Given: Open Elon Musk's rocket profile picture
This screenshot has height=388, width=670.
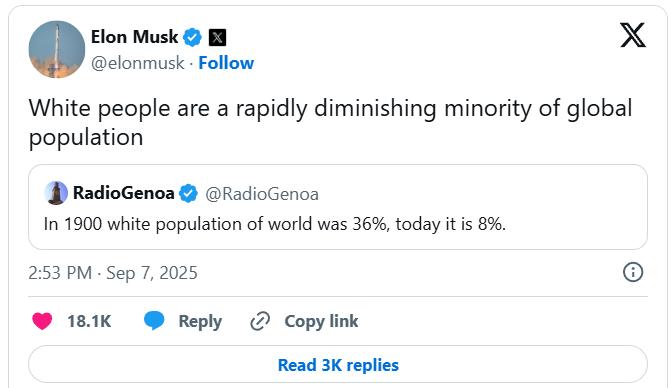Looking at the screenshot, I should 57,50.
